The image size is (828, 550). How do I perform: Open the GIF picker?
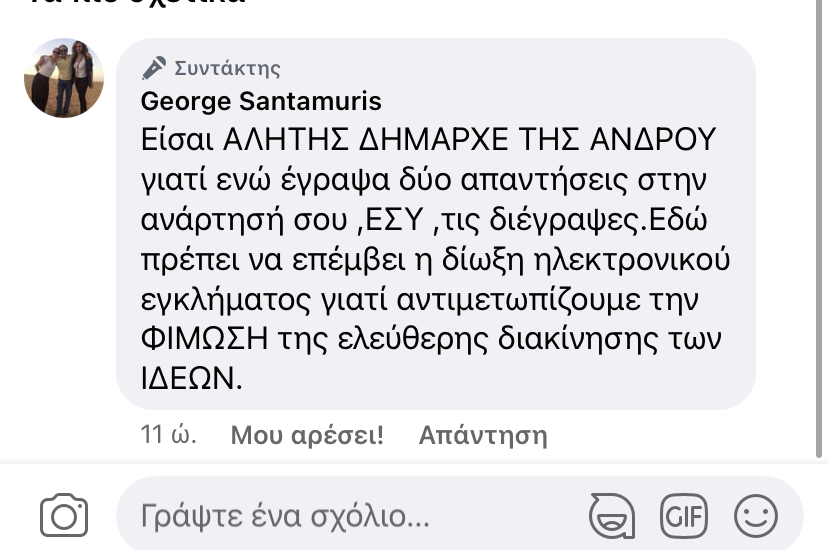point(683,516)
